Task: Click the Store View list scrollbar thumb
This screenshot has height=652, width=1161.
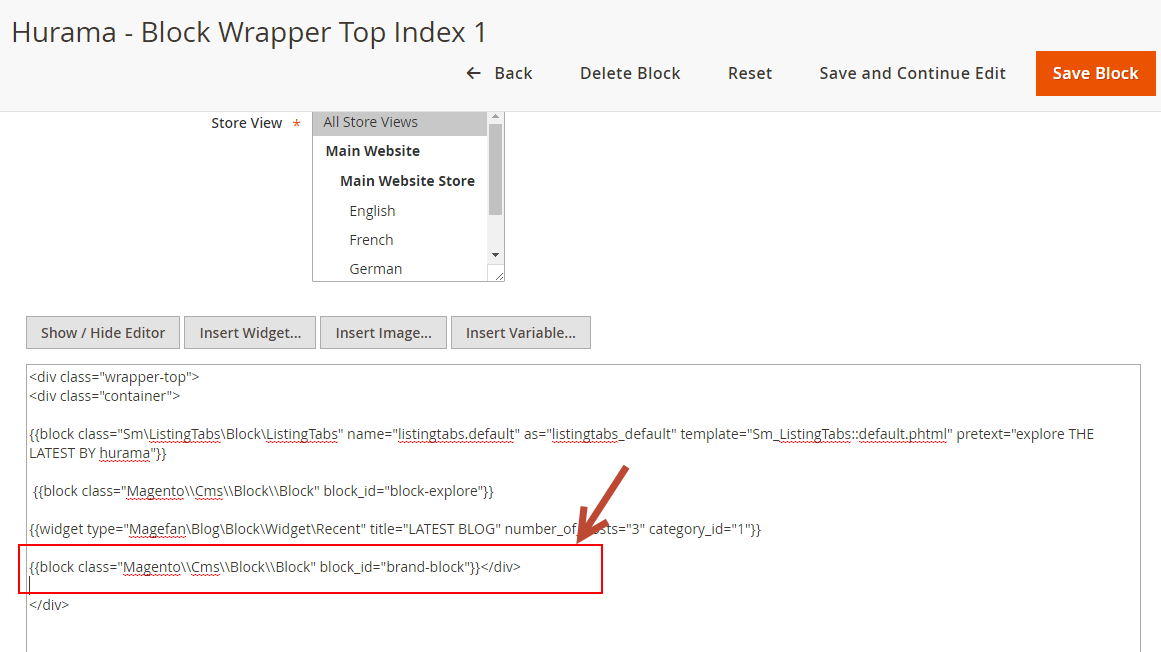Action: [x=495, y=168]
